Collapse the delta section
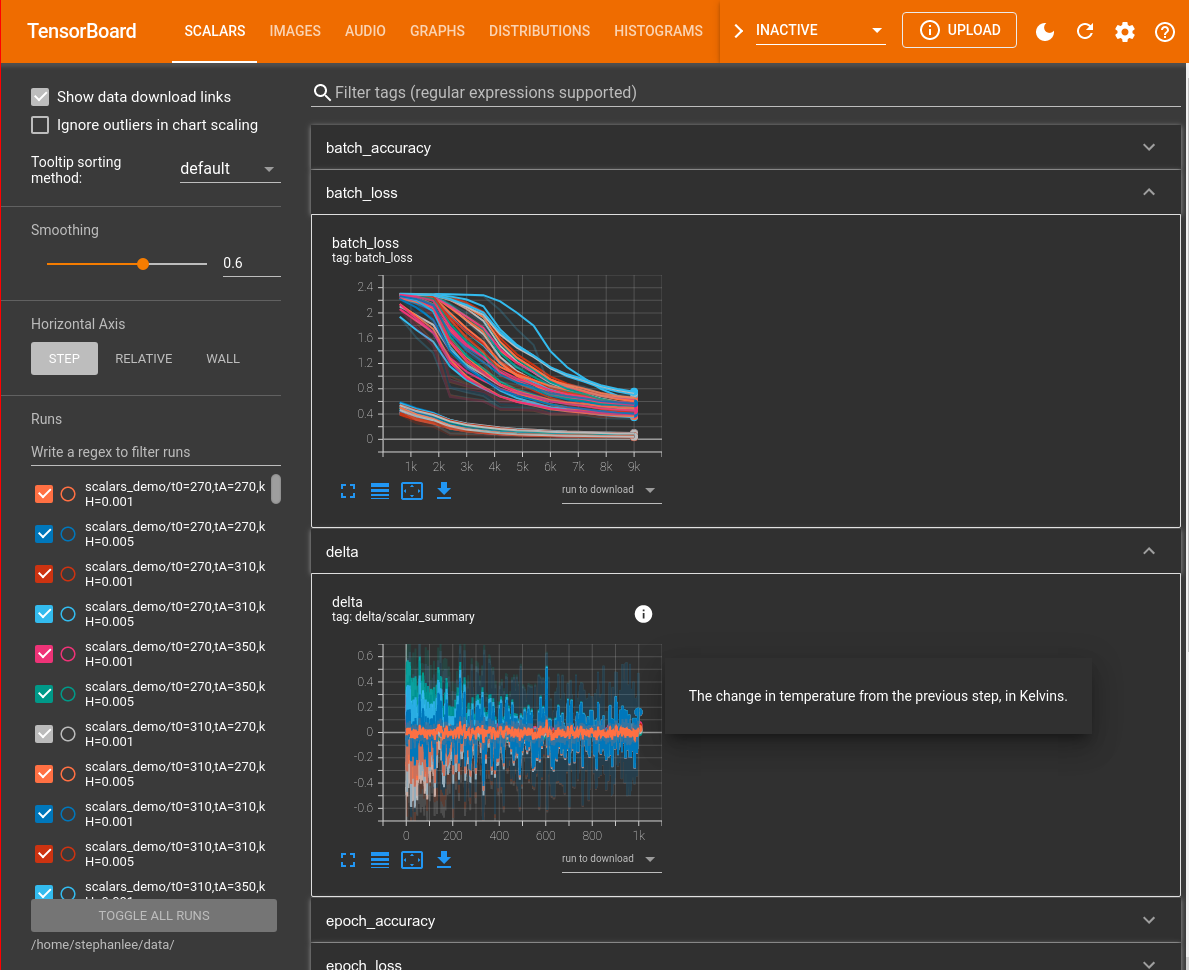The image size is (1189, 970). click(1148, 551)
